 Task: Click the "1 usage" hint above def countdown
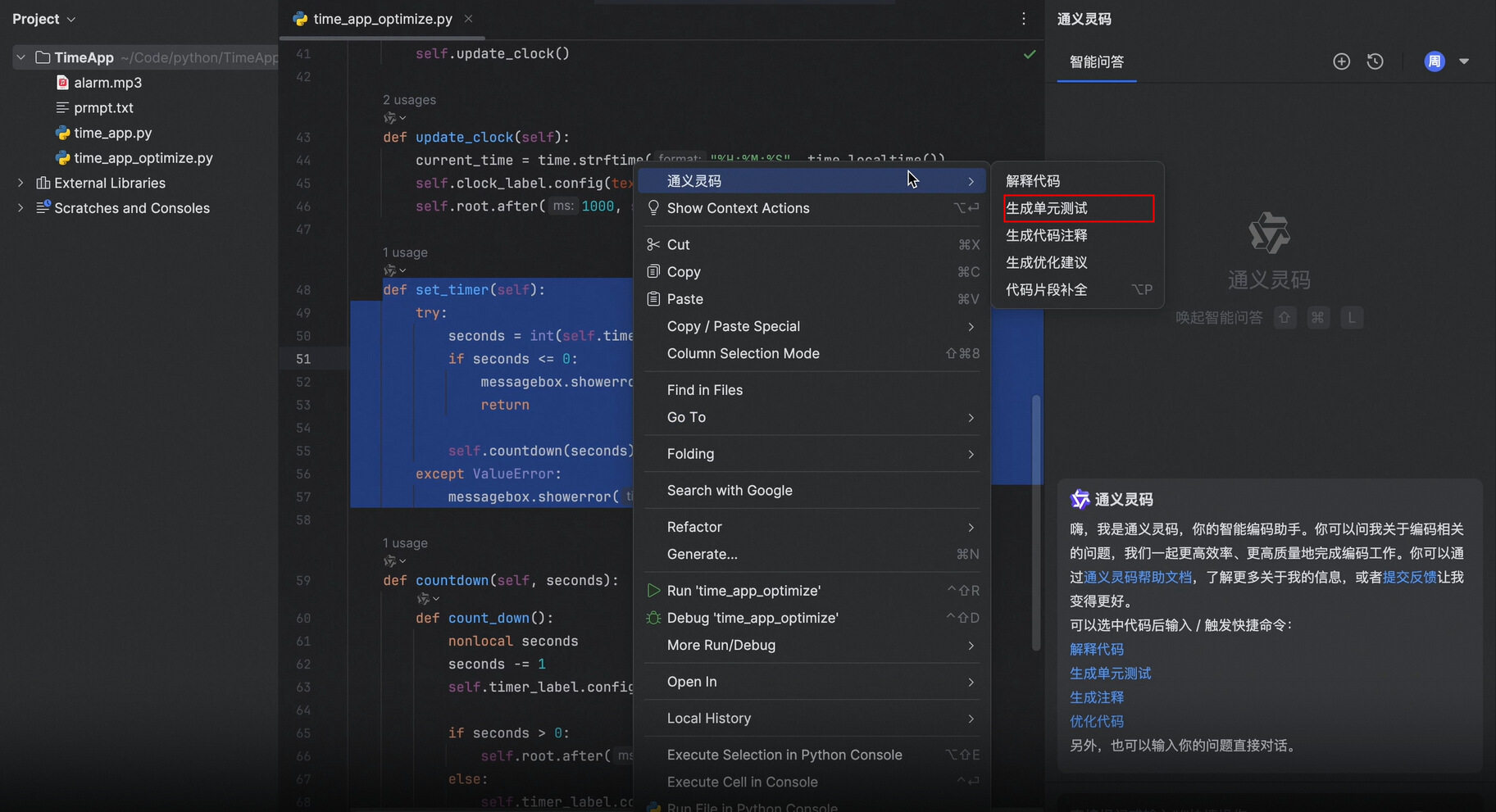405,543
